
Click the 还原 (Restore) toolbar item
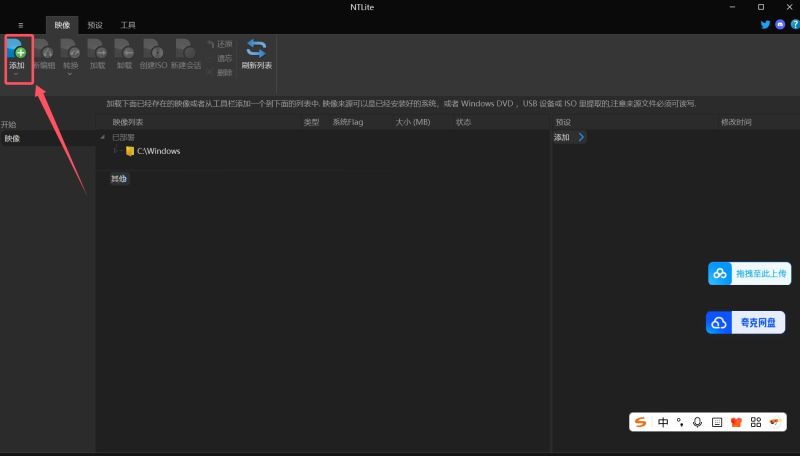pyautogui.click(x=220, y=44)
